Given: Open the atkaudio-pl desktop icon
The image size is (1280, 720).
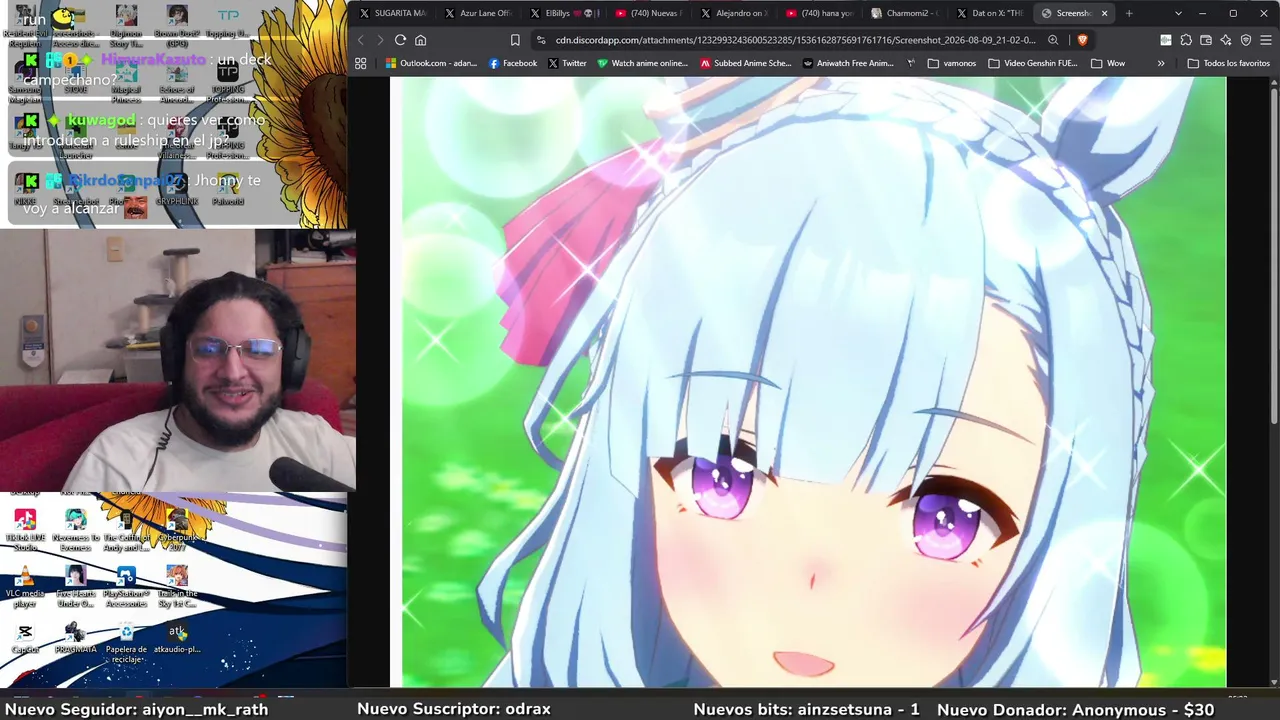Looking at the screenshot, I should click(x=177, y=638).
